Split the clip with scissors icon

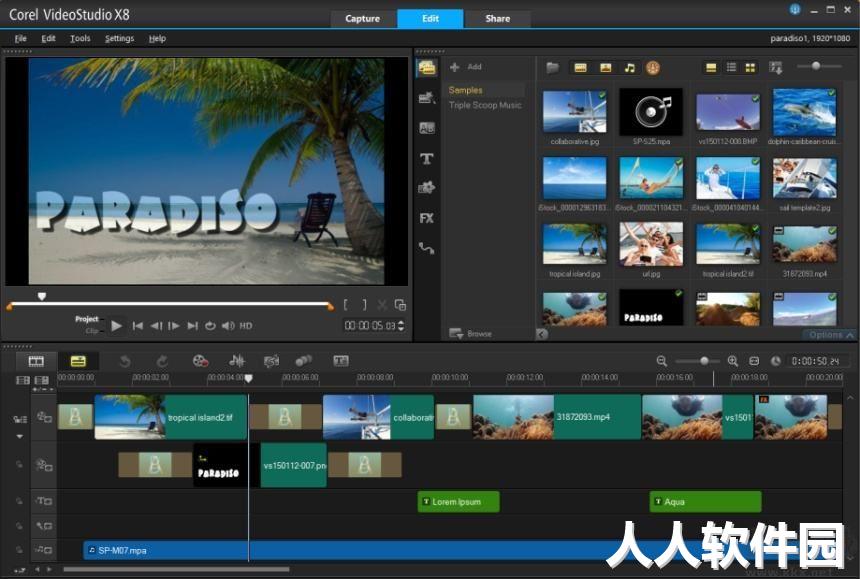(382, 305)
